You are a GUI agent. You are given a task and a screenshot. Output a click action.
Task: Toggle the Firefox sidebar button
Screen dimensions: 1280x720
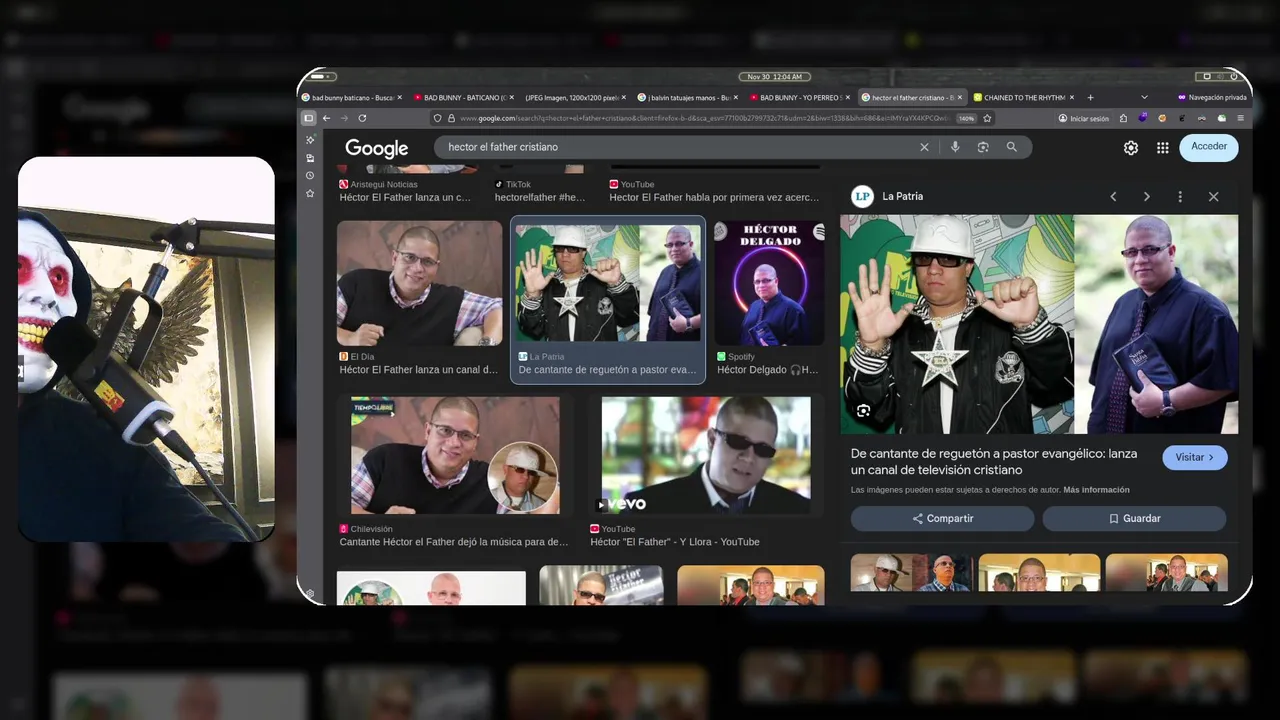(308, 118)
